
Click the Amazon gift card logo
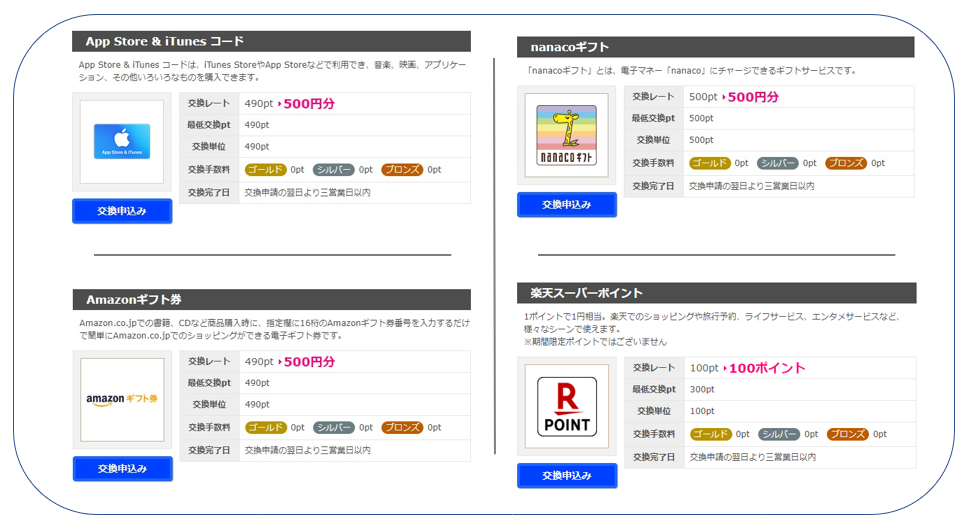tap(122, 400)
